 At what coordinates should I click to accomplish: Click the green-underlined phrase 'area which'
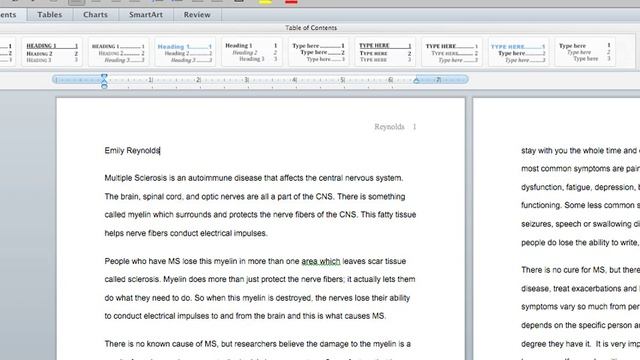click(321, 261)
